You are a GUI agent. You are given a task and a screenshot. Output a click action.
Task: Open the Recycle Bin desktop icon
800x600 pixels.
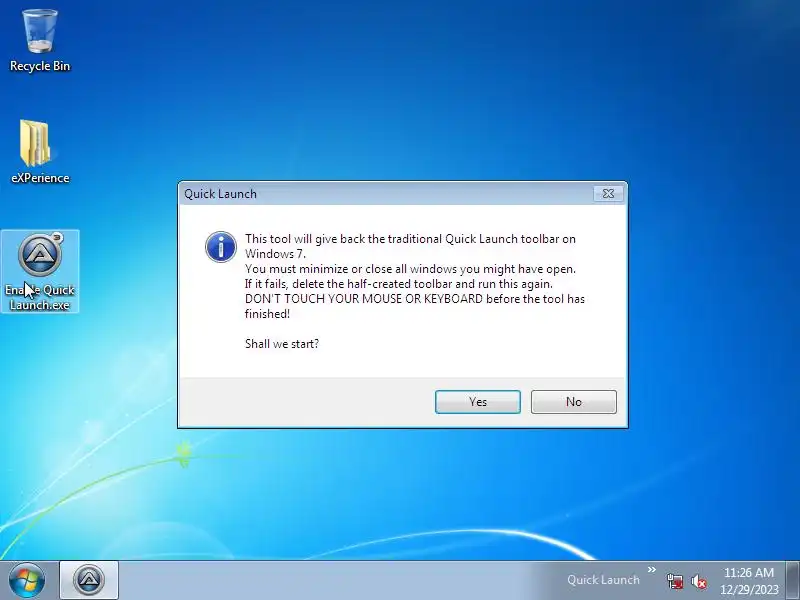pos(40,41)
